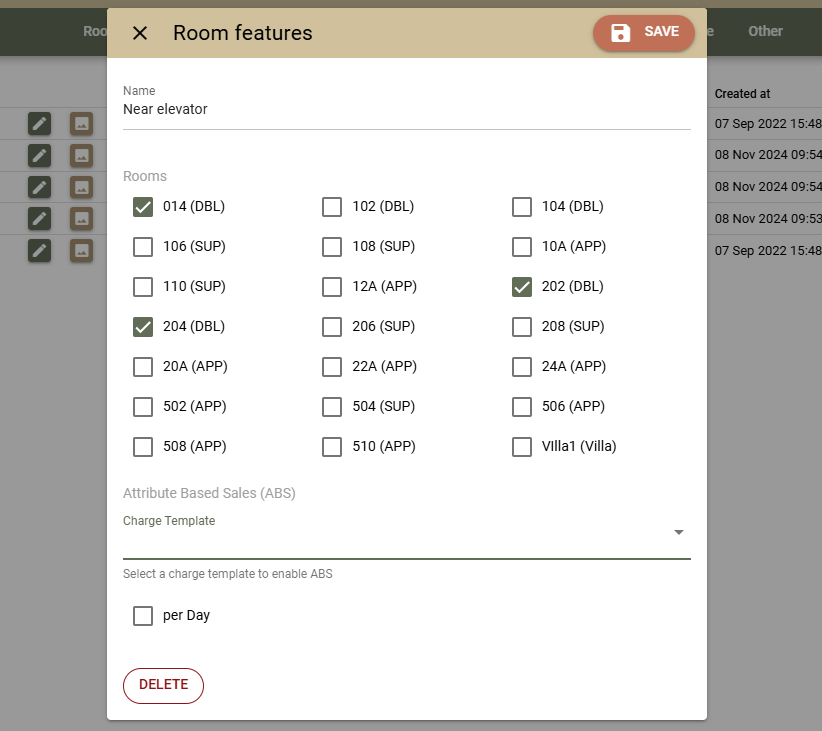Switch to the Other tab
The image size is (822, 731).
click(765, 31)
